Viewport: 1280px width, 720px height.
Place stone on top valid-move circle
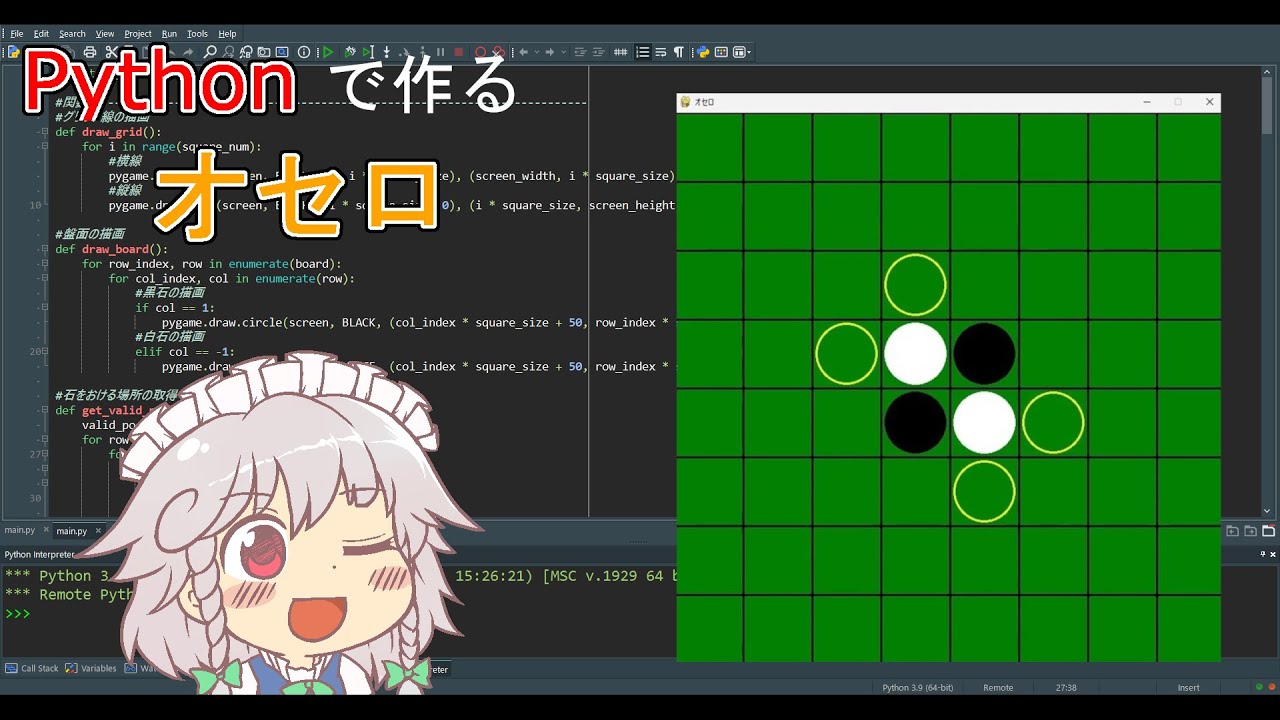(915, 284)
